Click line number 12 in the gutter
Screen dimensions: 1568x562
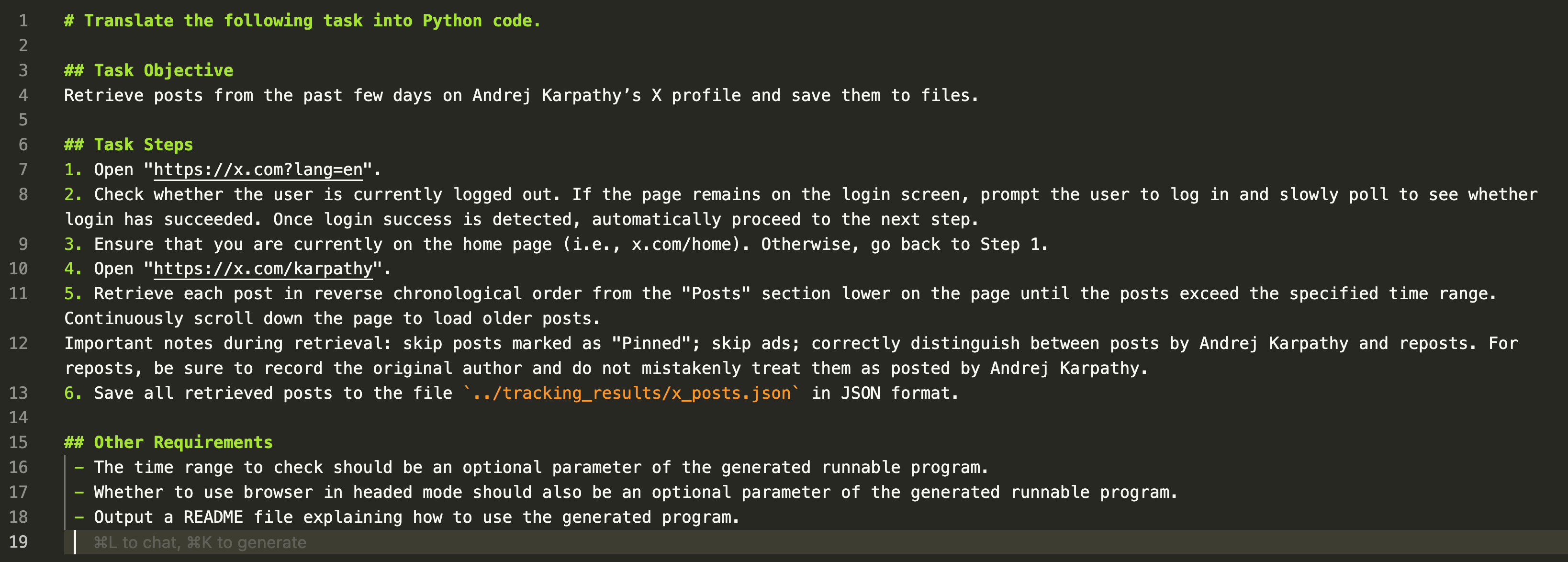pyautogui.click(x=18, y=343)
